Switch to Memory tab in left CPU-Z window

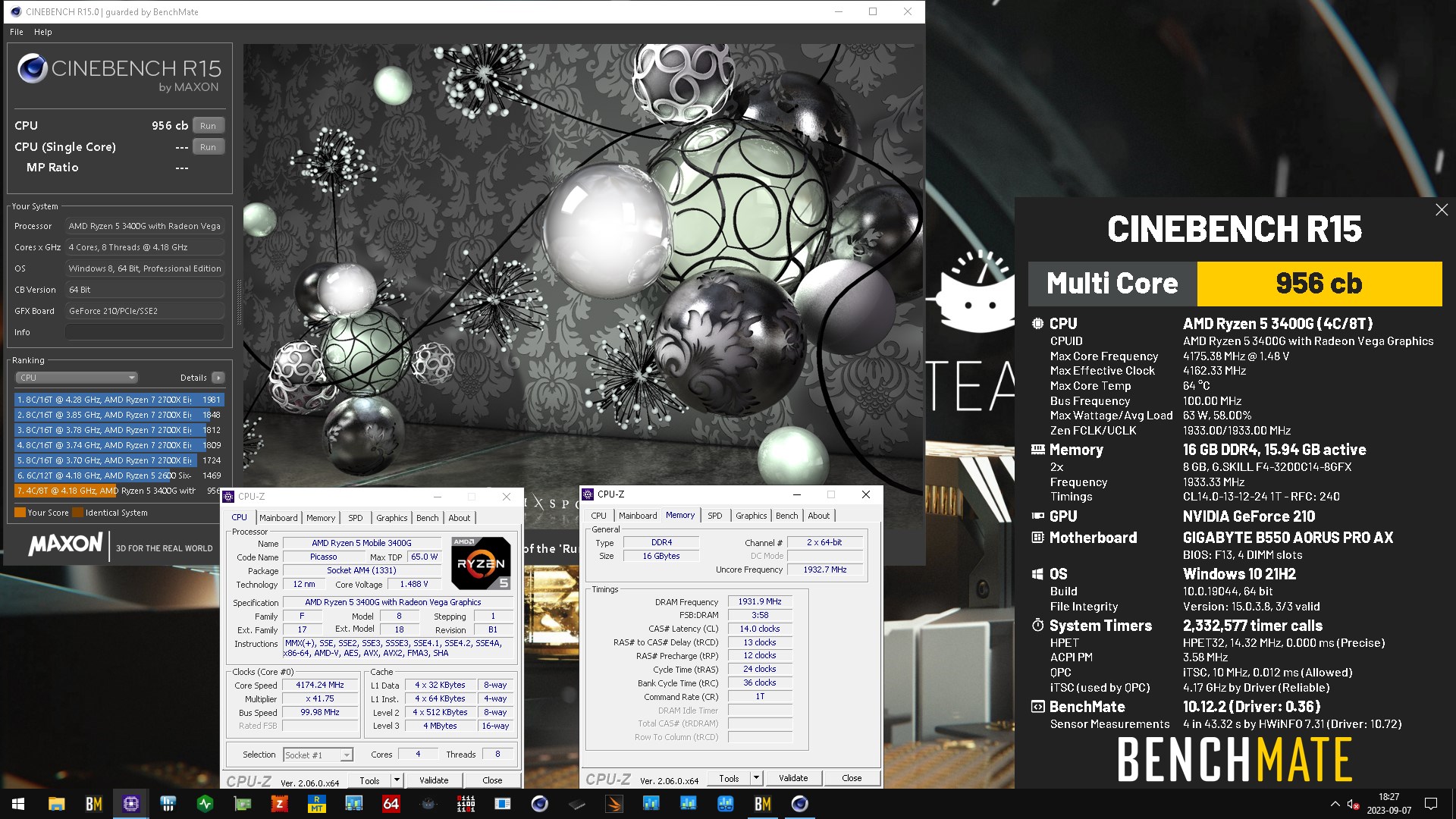point(321,518)
